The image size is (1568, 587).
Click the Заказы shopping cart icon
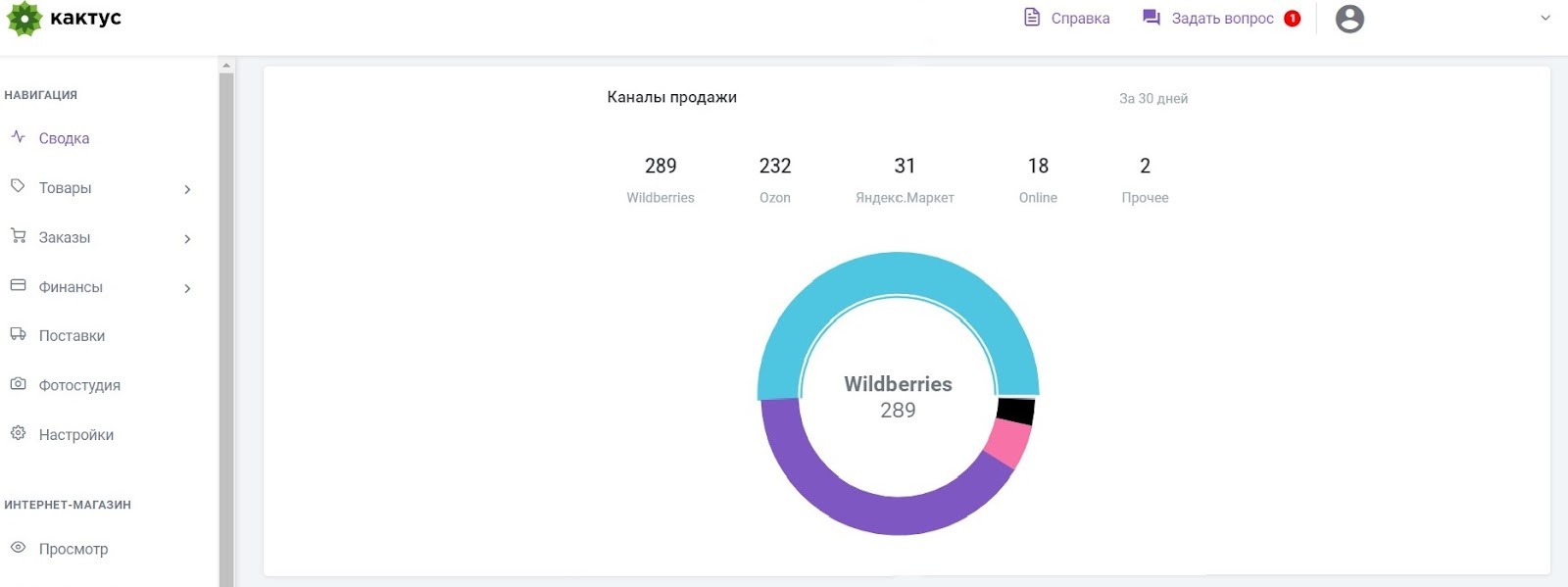18,236
